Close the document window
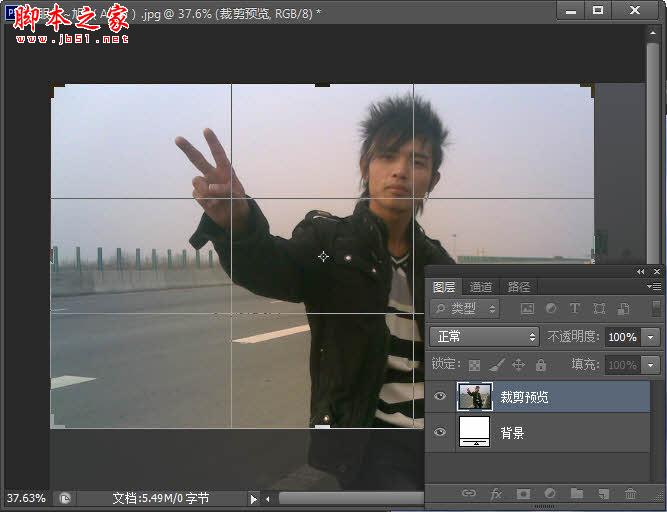Viewport: 667px width, 512px height. 635,11
